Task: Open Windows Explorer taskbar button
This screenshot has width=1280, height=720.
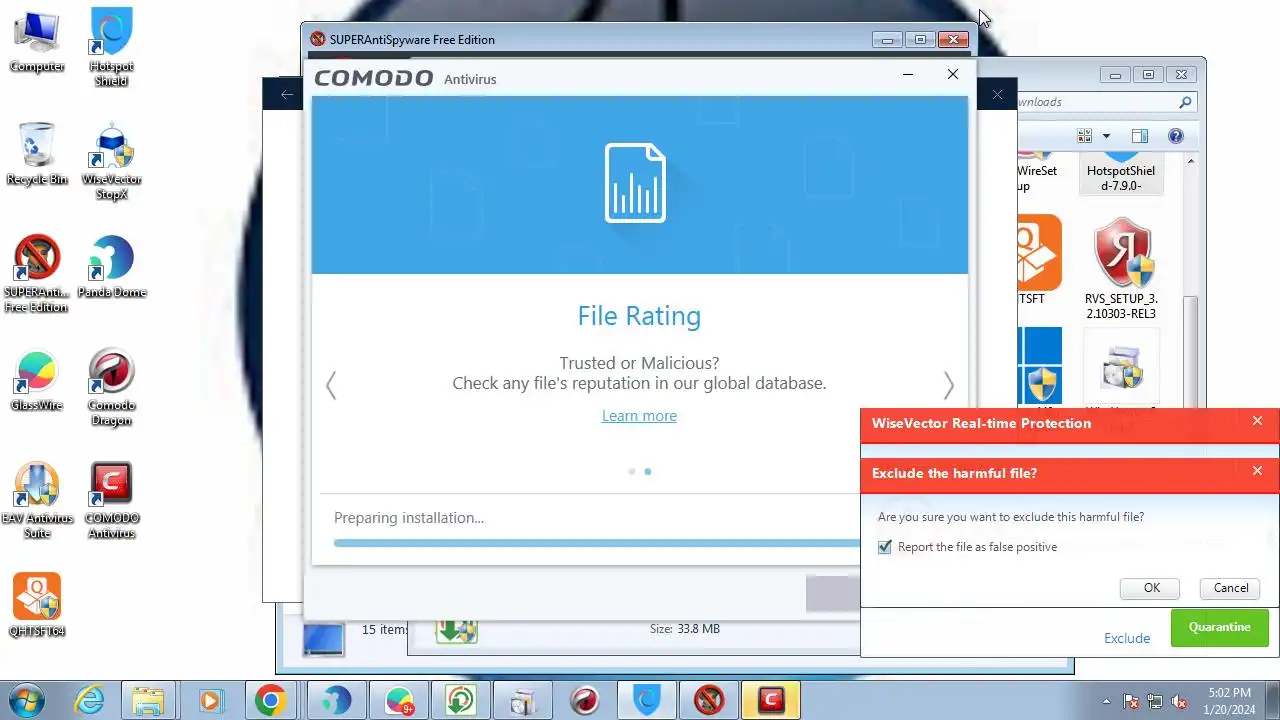Action: coord(148,701)
